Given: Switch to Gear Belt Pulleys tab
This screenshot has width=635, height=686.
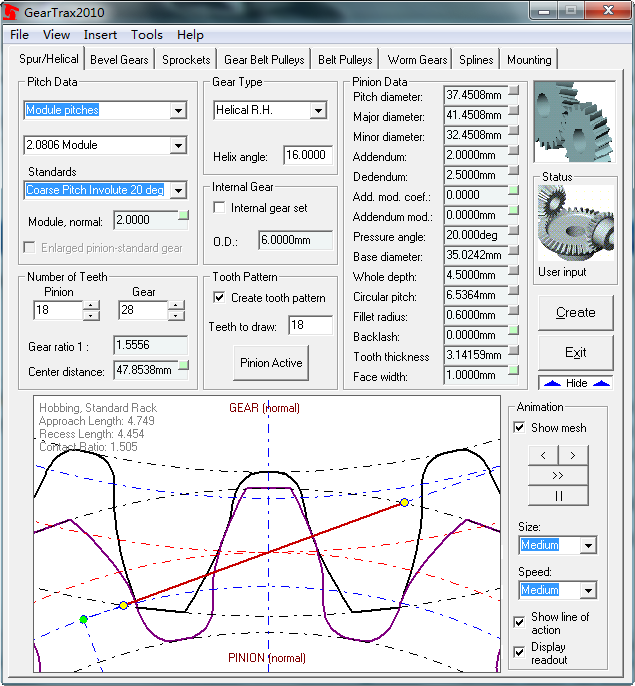Looking at the screenshot, I should (264, 60).
